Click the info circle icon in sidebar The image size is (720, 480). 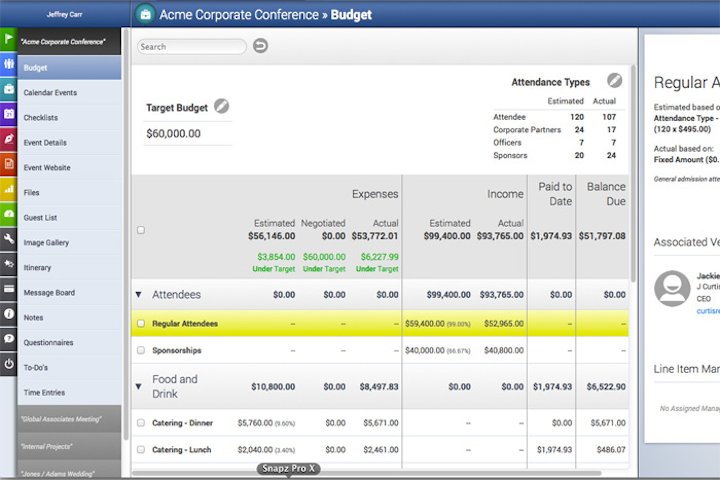[8, 314]
